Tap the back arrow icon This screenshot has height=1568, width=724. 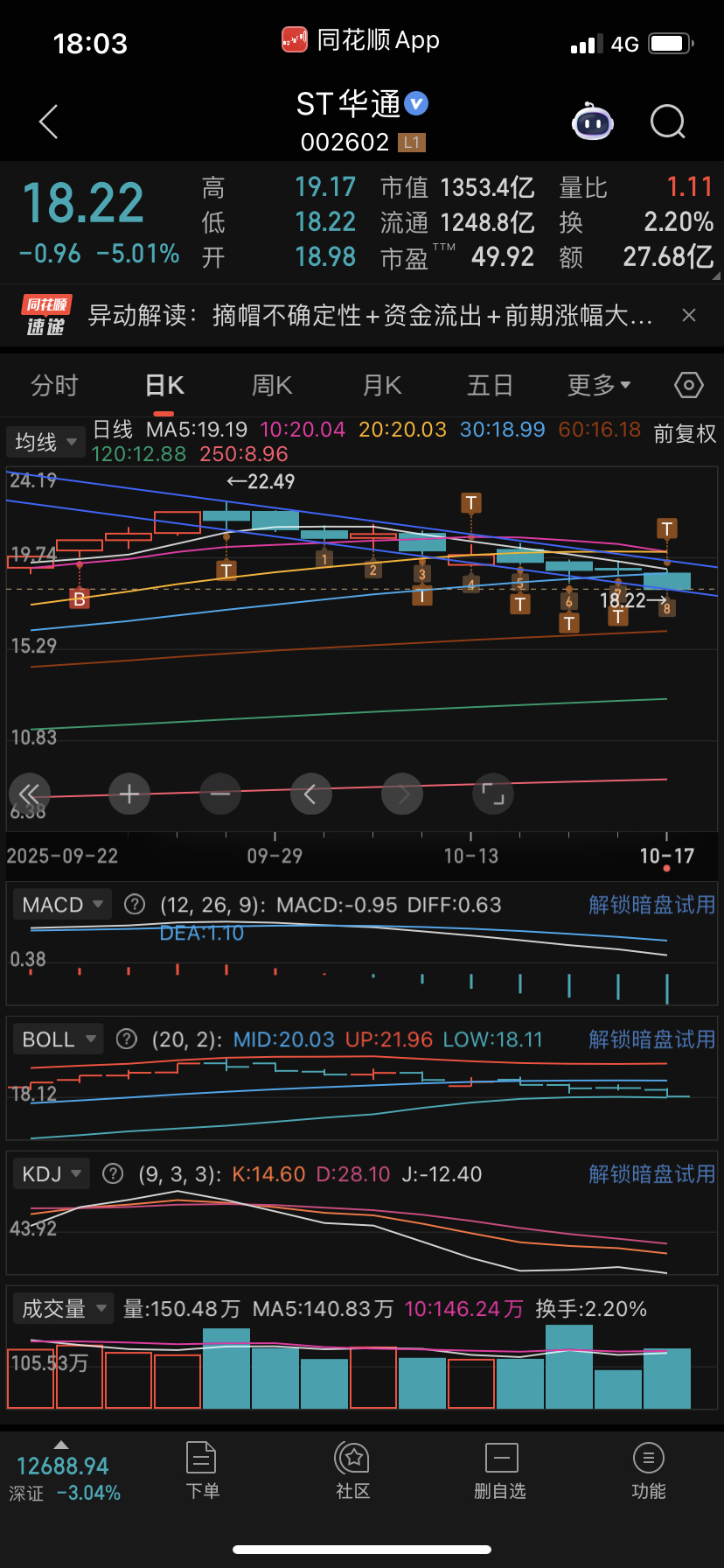[49, 122]
